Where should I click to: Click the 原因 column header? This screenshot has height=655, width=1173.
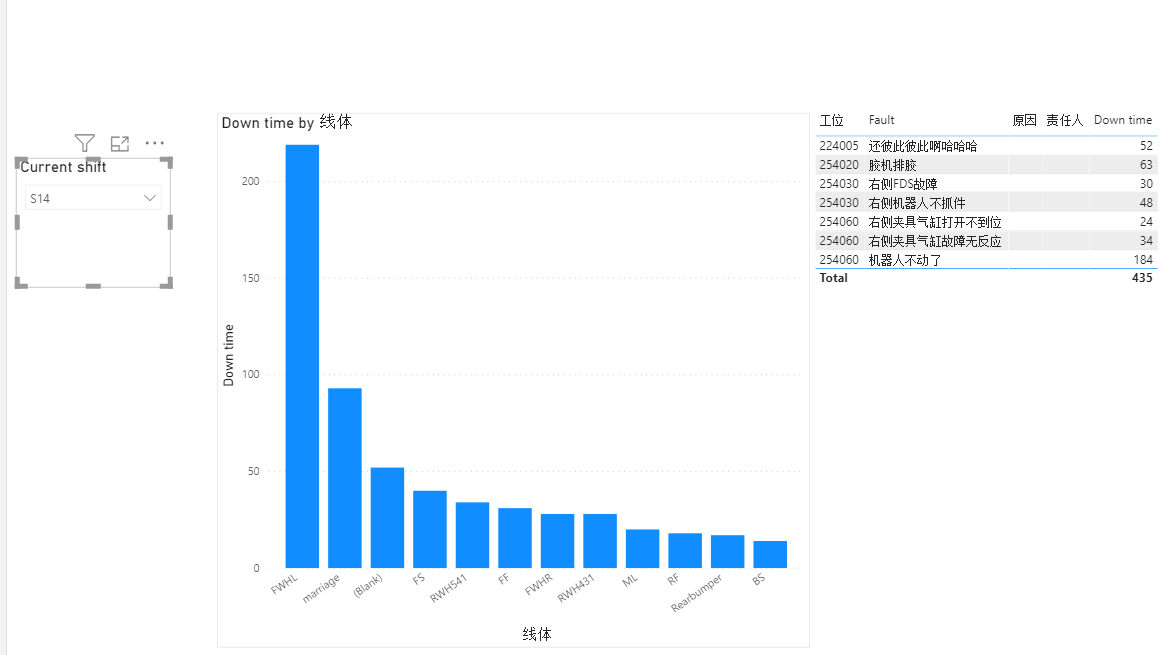(x=1024, y=120)
